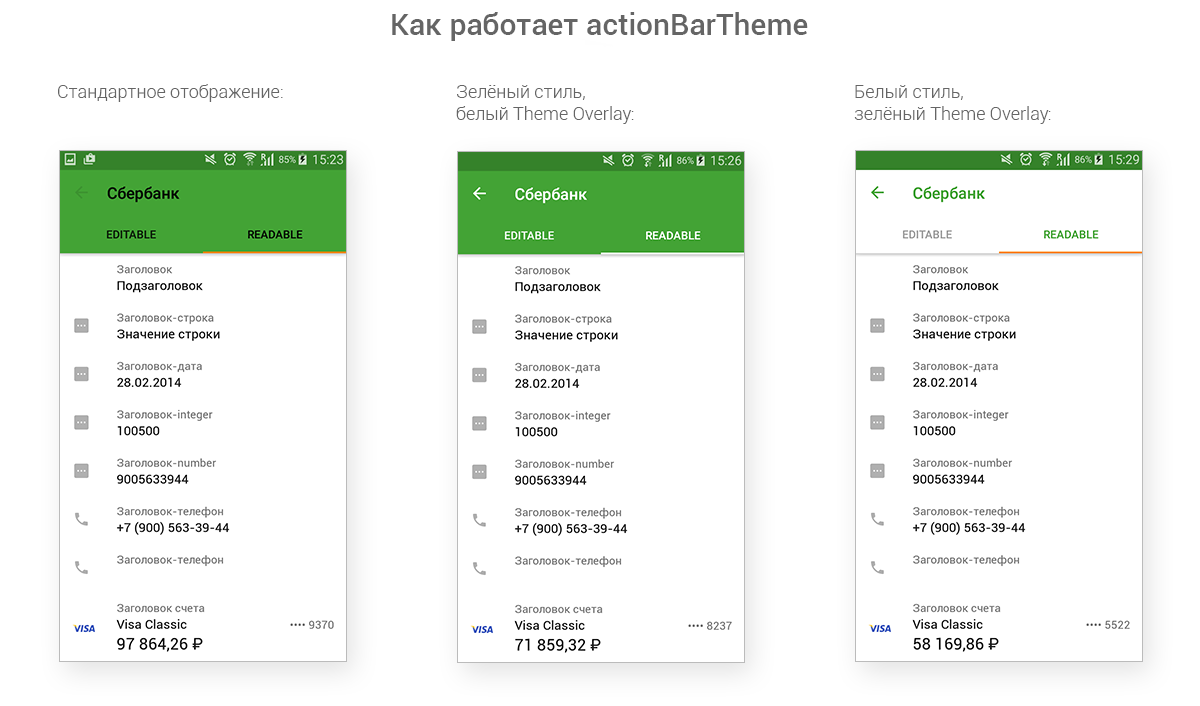Screen dimensions: 1200x706
Task: Select READABLE tab in the 15:26 phone
Action: (x=673, y=236)
